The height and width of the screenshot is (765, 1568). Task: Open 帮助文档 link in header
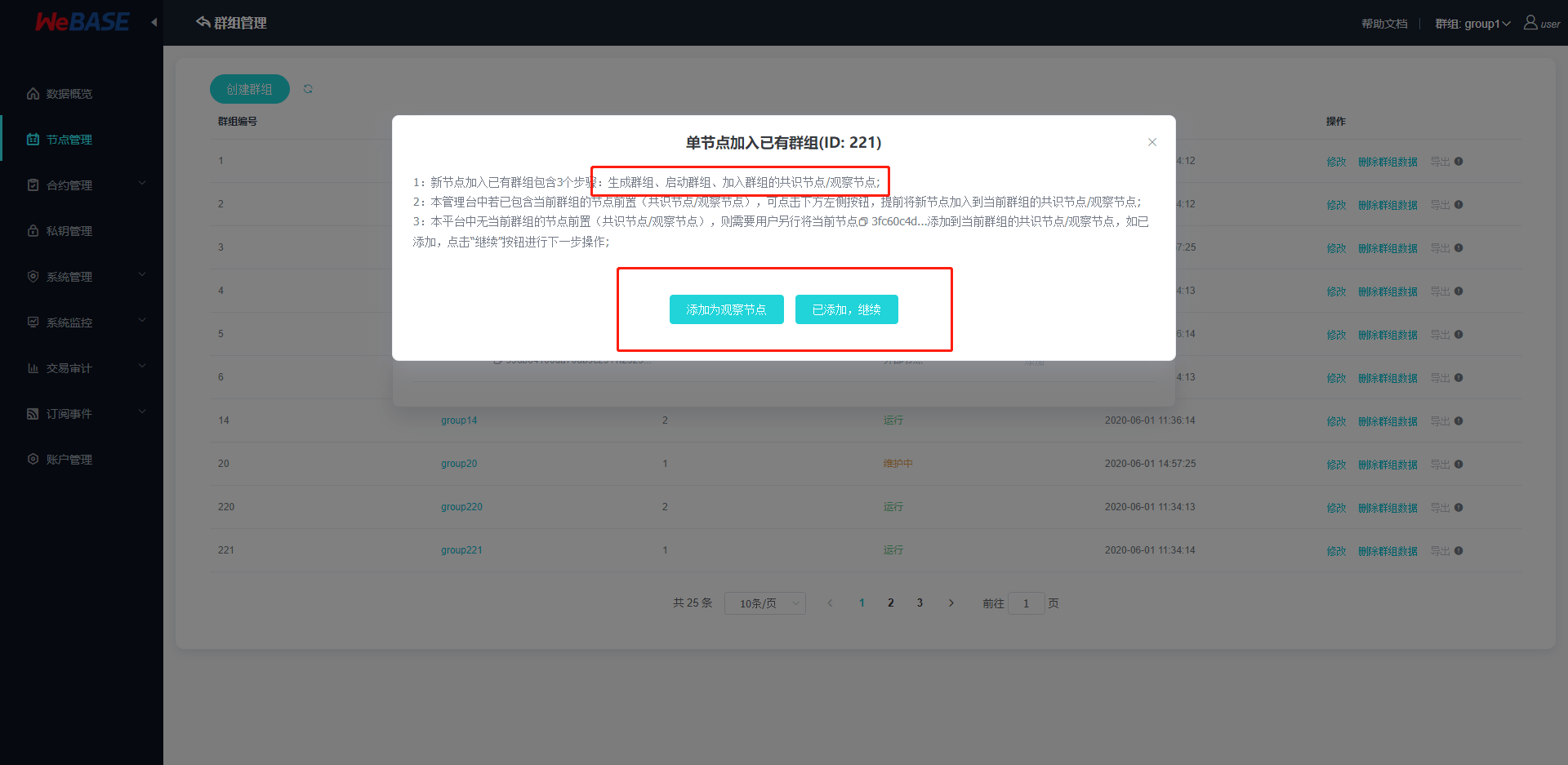1384,24
